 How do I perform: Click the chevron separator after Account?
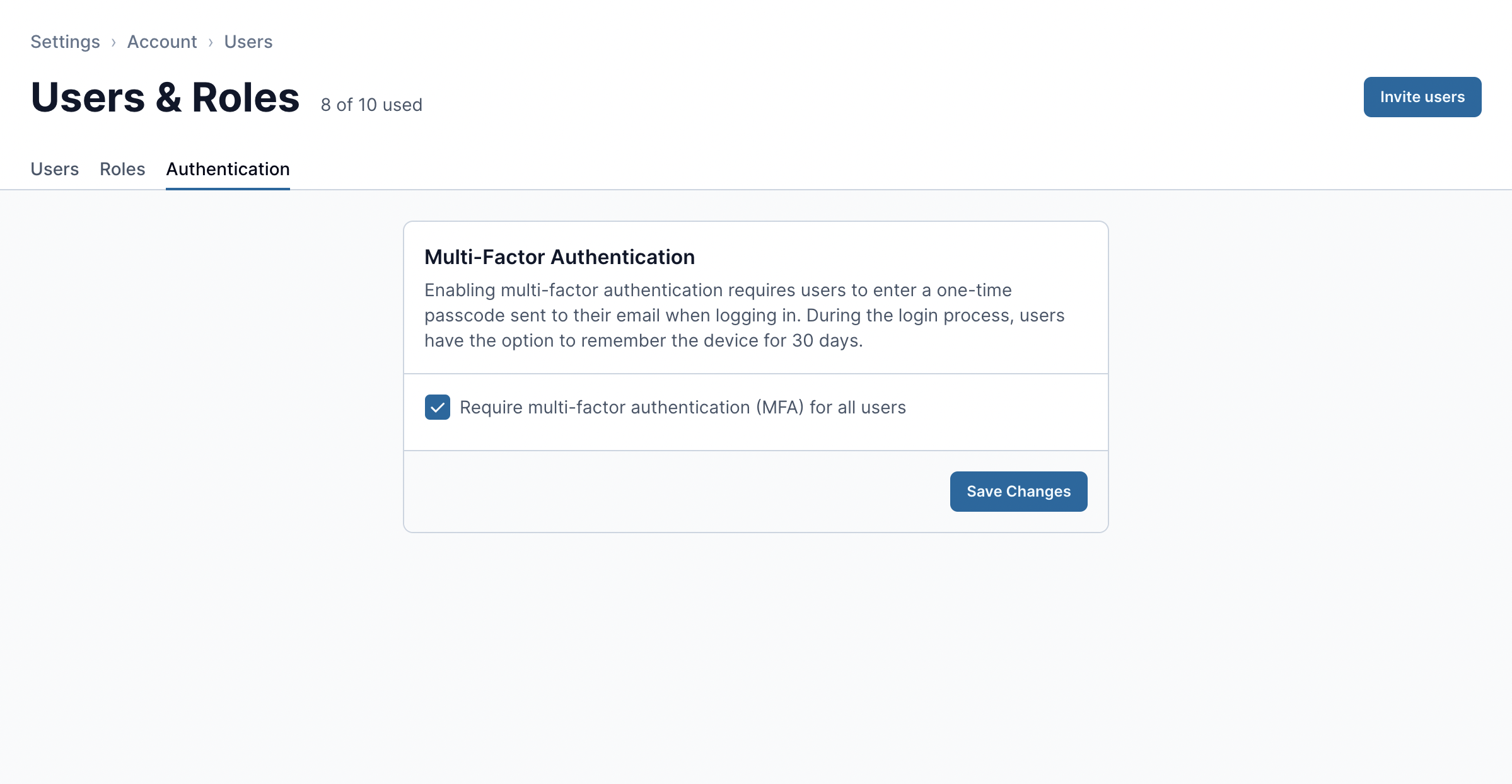211,42
